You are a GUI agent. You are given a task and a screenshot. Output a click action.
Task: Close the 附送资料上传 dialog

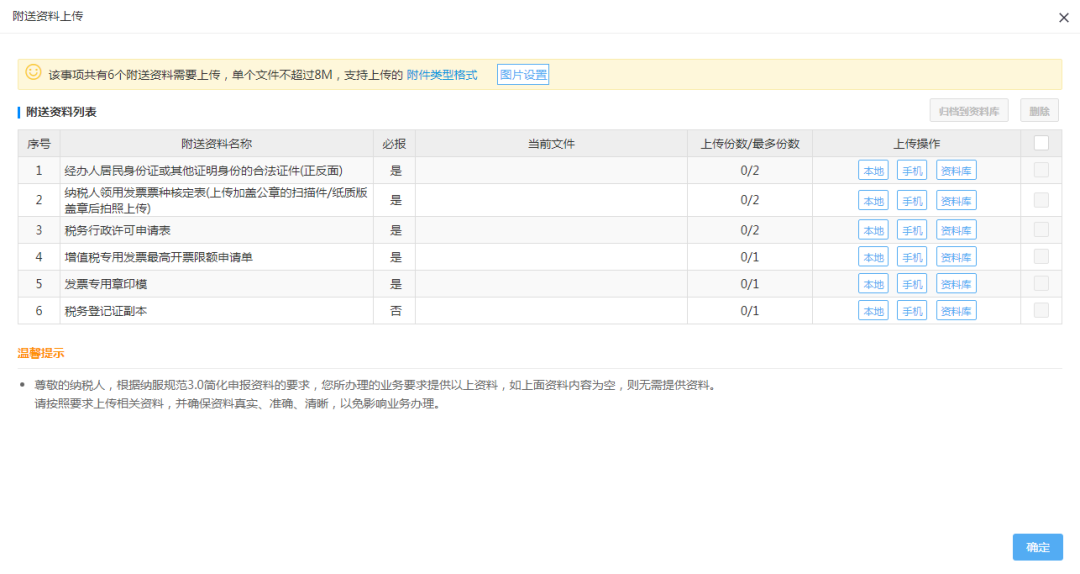click(1063, 18)
